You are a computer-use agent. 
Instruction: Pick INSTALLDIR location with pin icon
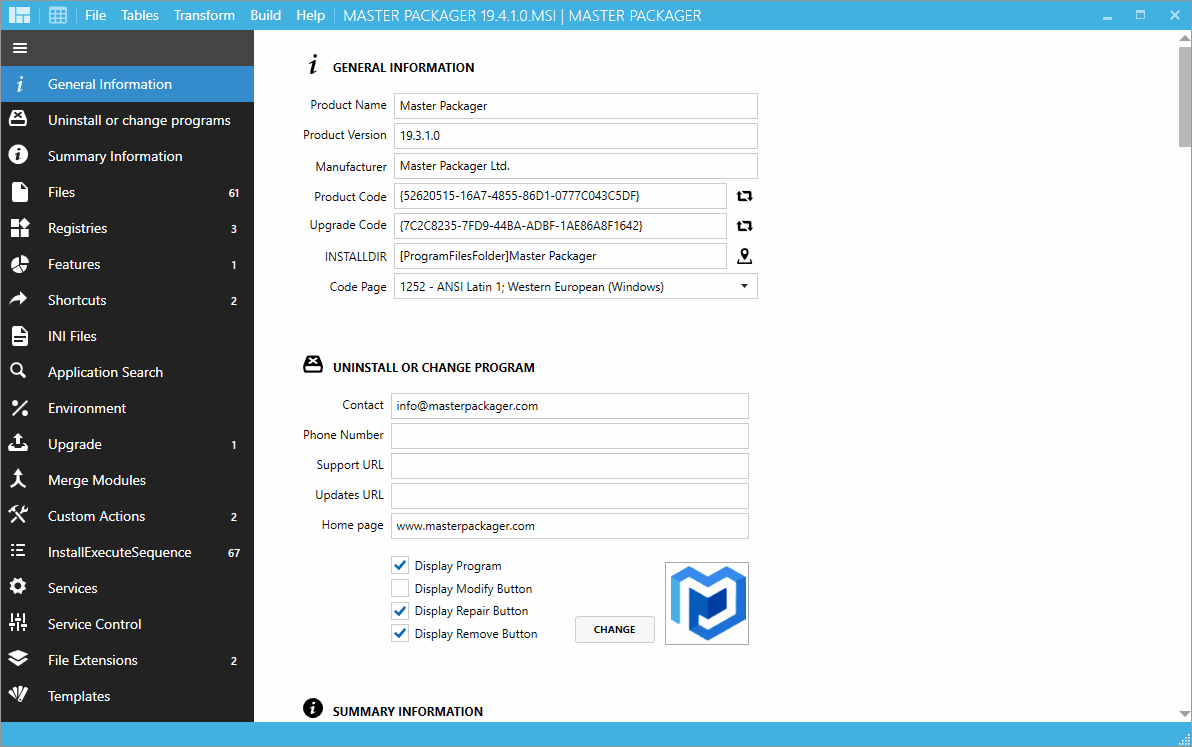744,256
